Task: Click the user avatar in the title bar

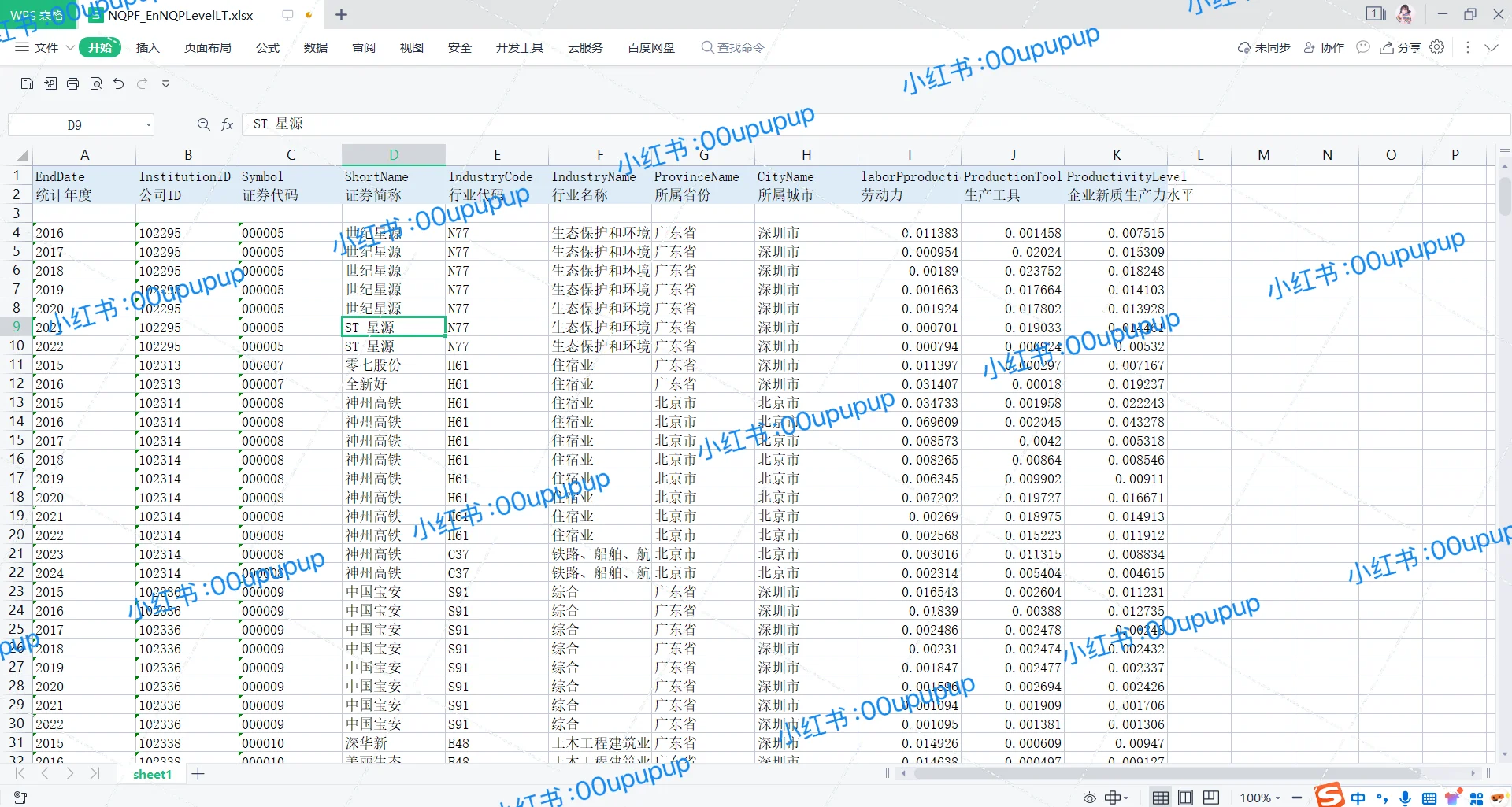Action: pyautogui.click(x=1405, y=14)
